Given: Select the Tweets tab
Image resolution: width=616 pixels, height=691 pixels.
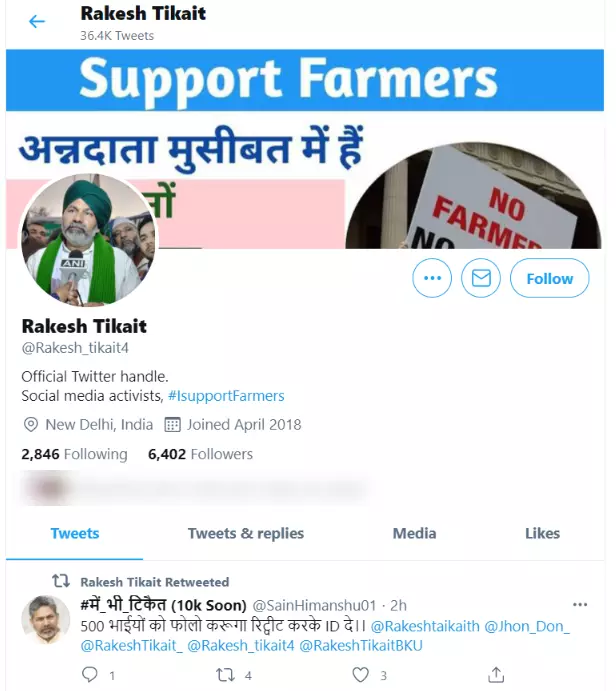Looking at the screenshot, I should [x=74, y=534].
